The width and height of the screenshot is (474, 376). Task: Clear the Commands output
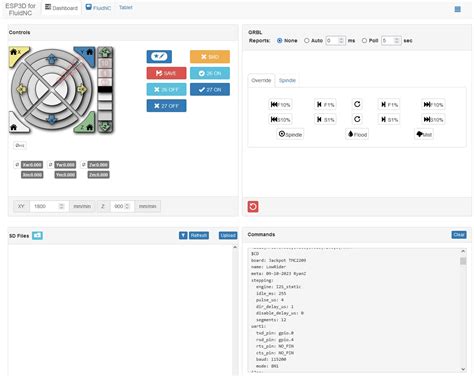(459, 235)
